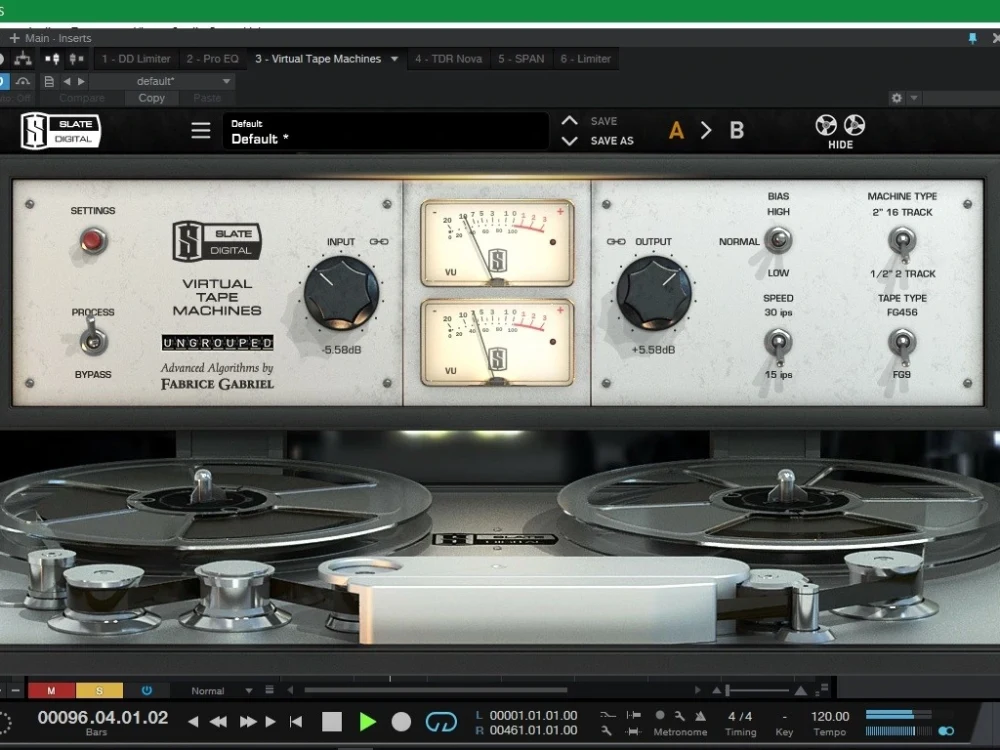This screenshot has height=750, width=1000.
Task: Expand Virtual Tape Machines tab dropdown arrow
Action: pyautogui.click(x=395, y=59)
